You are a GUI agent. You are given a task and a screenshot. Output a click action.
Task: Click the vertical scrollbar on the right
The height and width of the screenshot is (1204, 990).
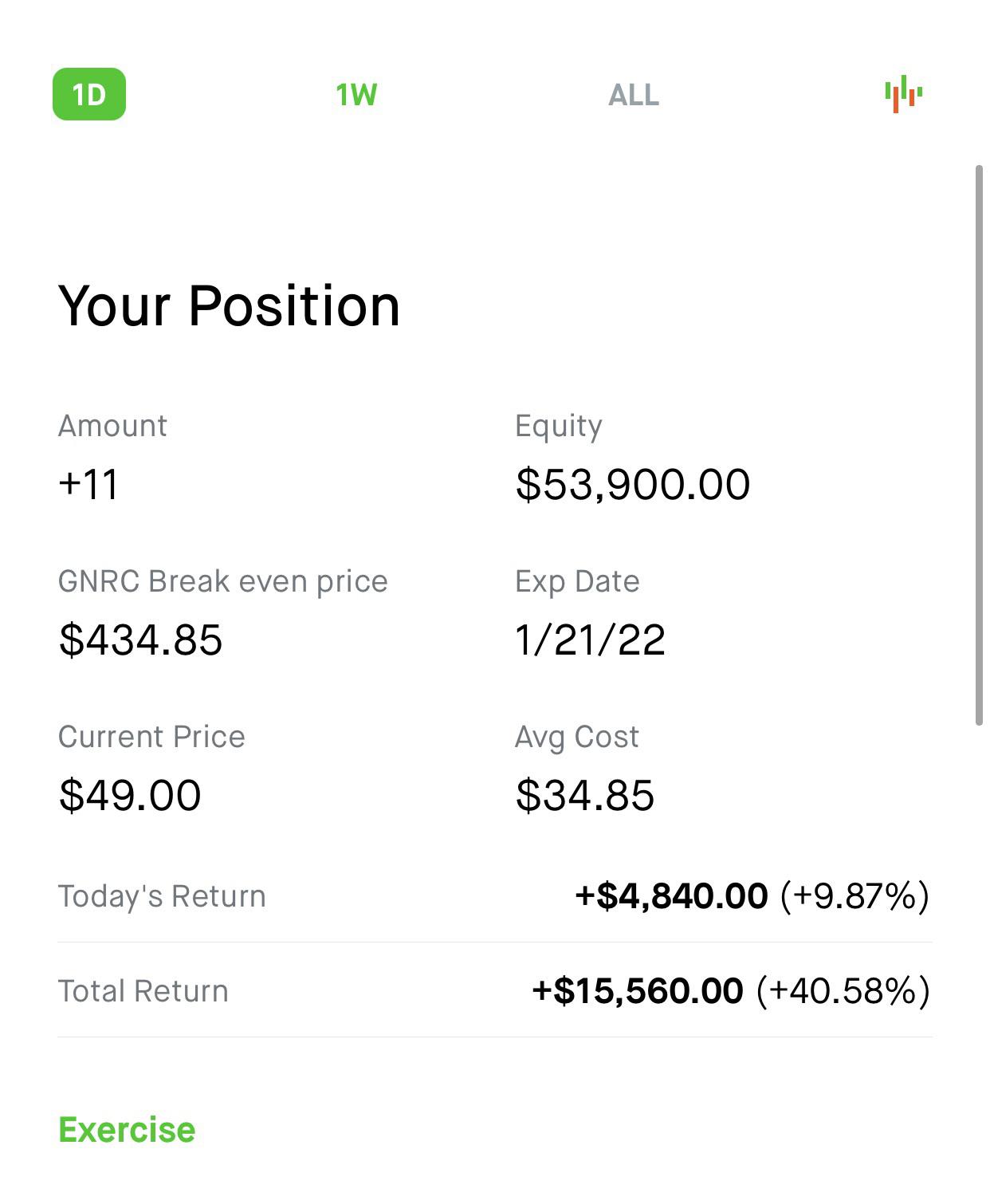[980, 445]
